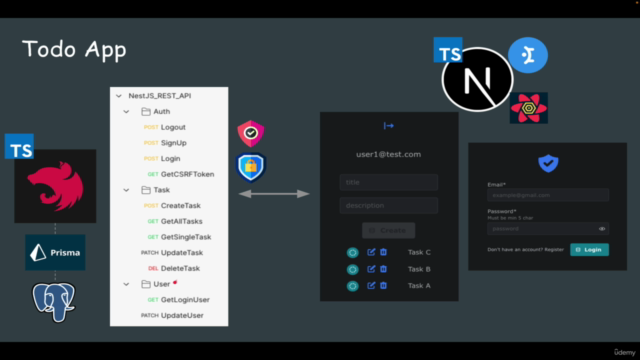Screen dimensions: 640x360
Task: Open the GET GetLoginUser request
Action: 178,300
